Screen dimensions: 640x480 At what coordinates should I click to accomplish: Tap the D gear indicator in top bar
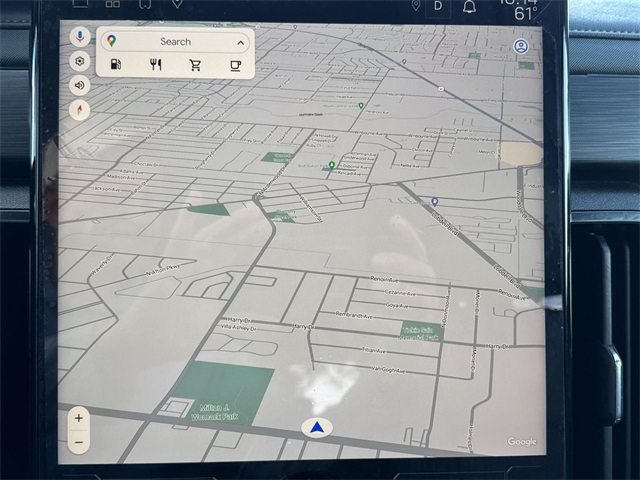(438, 6)
